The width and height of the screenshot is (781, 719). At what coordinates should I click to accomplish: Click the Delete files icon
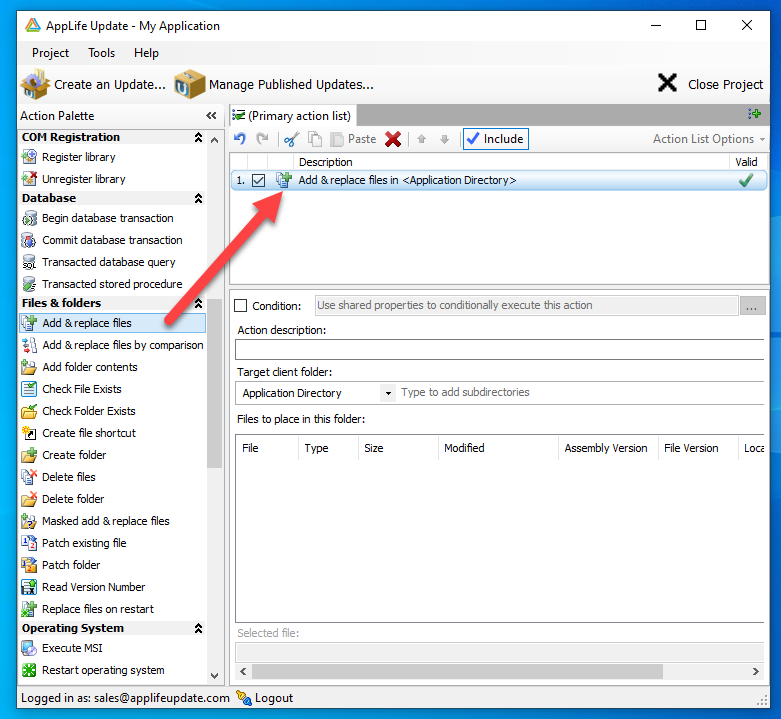pyautogui.click(x=29, y=477)
